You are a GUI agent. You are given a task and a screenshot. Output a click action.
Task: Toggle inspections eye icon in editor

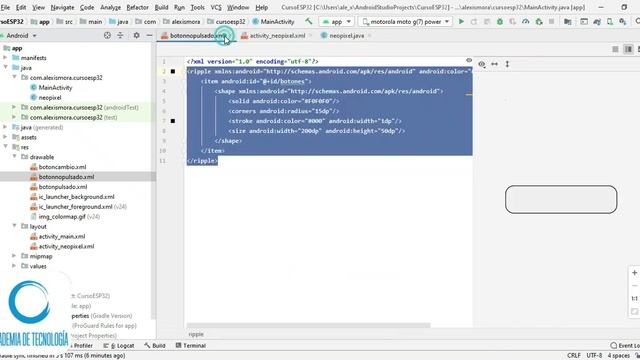(469, 60)
